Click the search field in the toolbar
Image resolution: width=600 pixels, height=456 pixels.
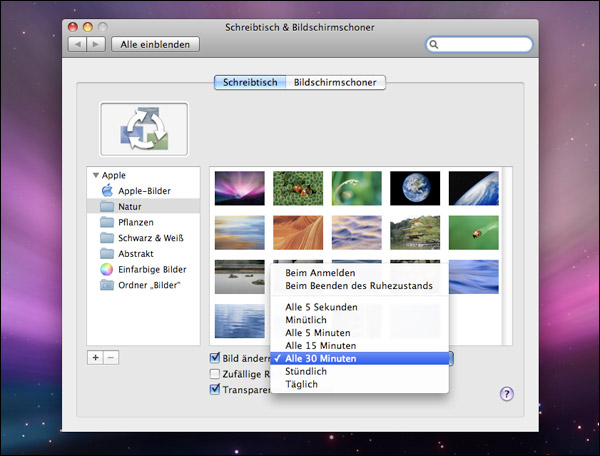[x=478, y=45]
